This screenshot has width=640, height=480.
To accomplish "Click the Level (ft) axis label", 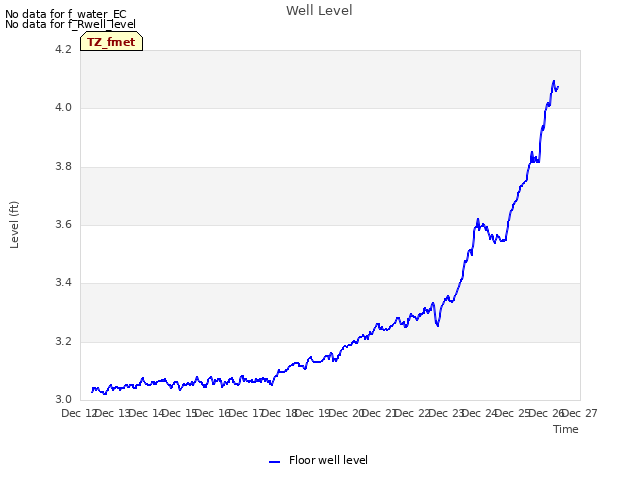I will tap(14, 224).
